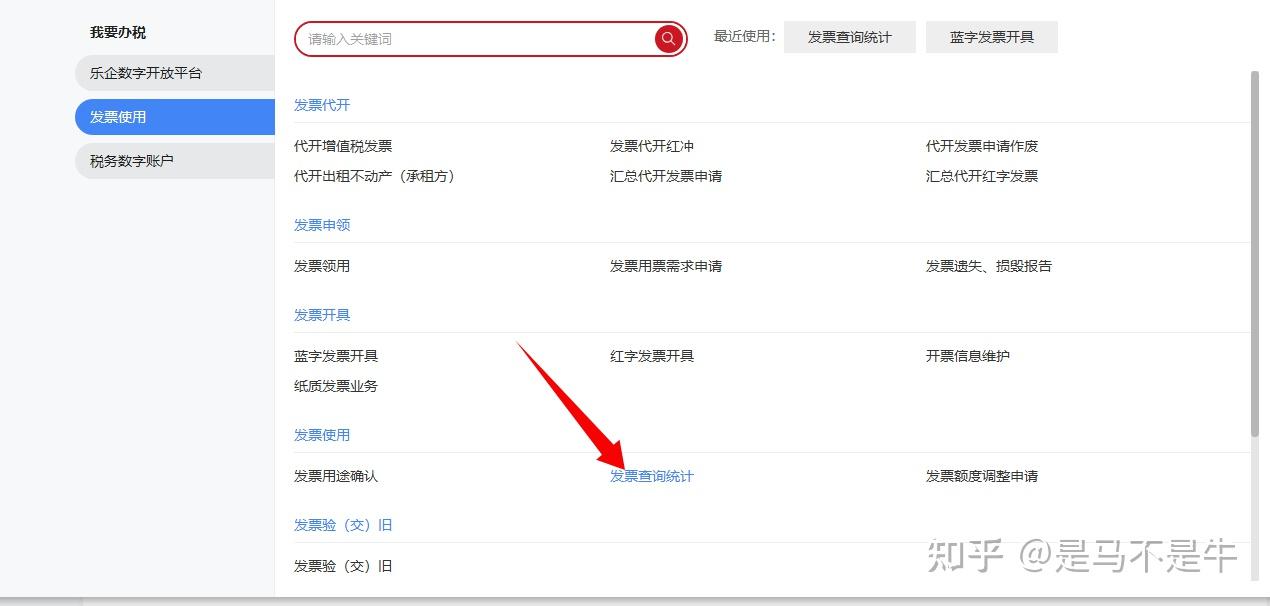Select 乐企数字开放平台 in sidebar

[175, 73]
